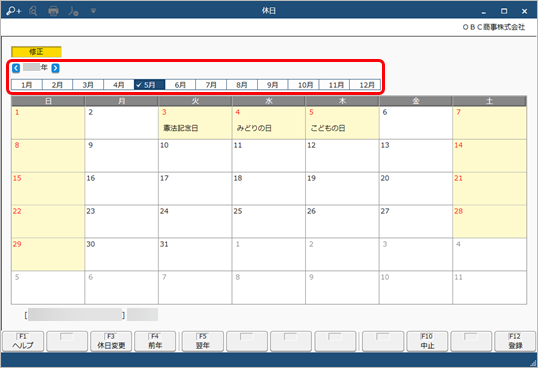Click the yellow 修正 mode label
The width and height of the screenshot is (538, 368).
tap(36, 52)
